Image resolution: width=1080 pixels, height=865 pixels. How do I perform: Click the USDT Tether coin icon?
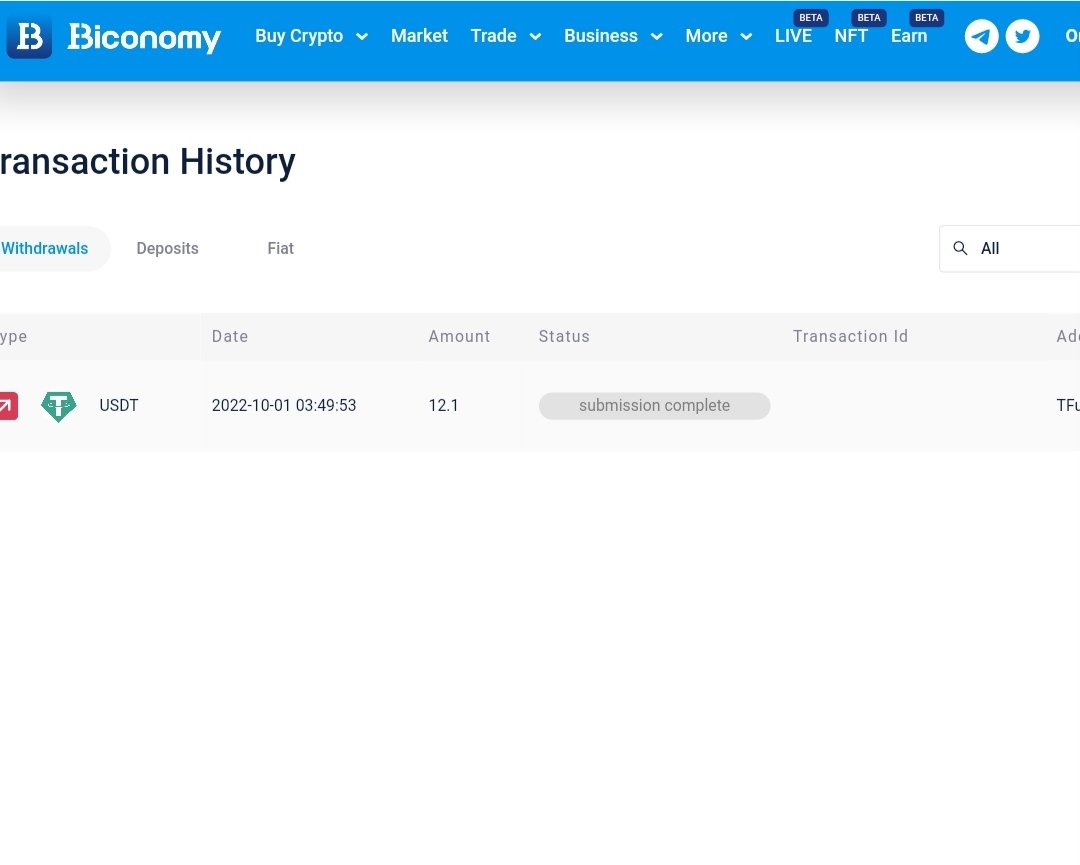click(x=59, y=406)
